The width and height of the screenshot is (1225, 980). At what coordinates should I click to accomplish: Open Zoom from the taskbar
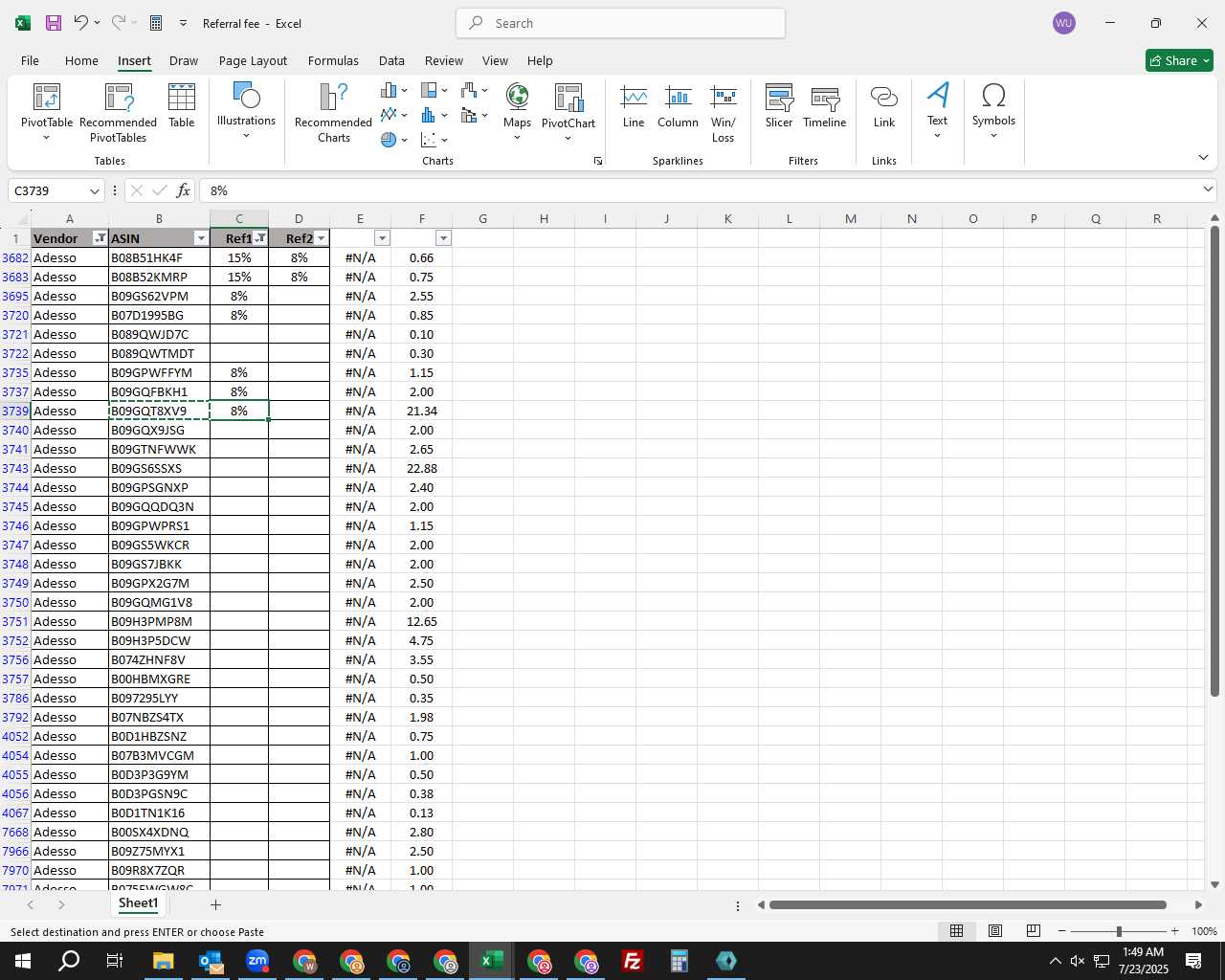(257, 961)
